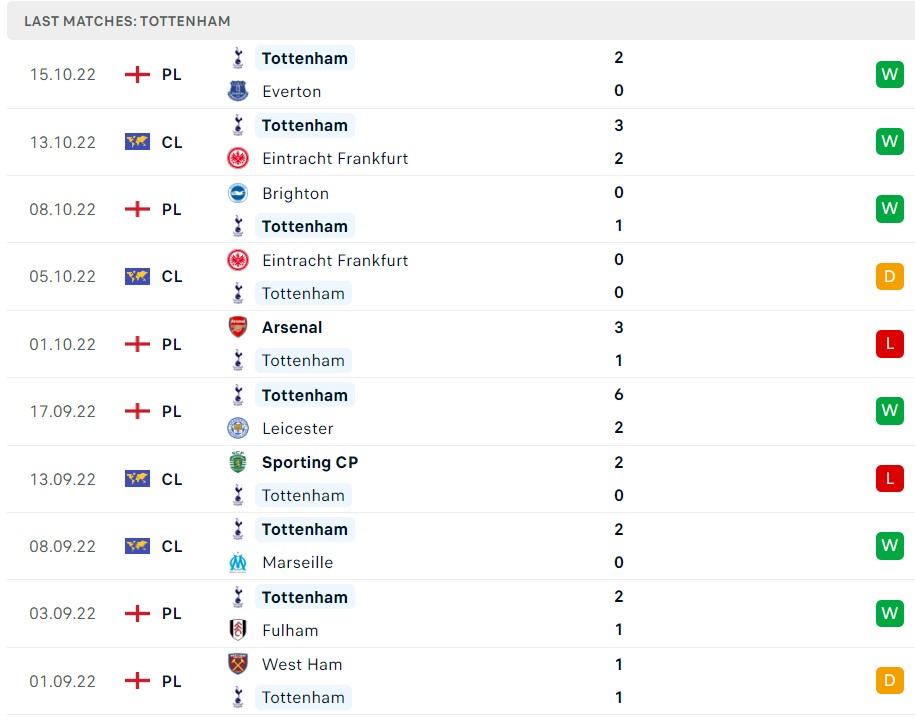This screenshot has width=915, height=722.
Task: Click the red L badge for the Arsenal match
Action: click(x=889, y=343)
